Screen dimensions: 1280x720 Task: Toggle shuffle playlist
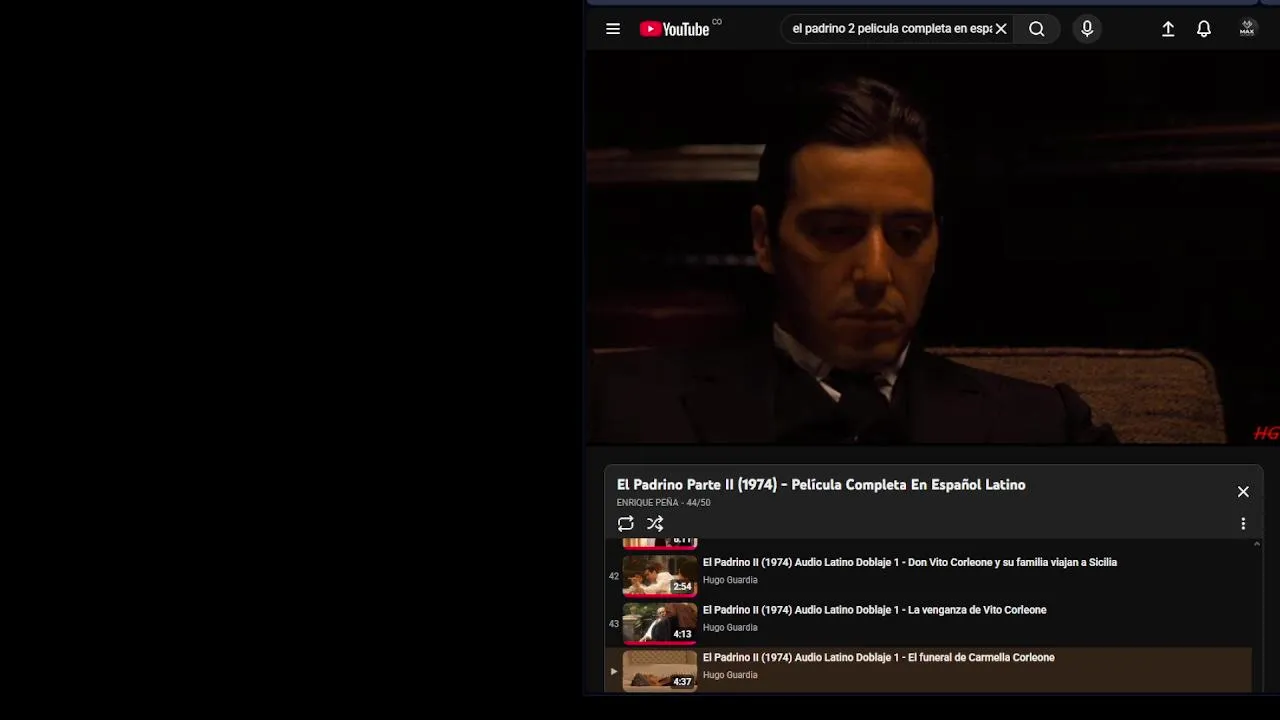tap(655, 523)
